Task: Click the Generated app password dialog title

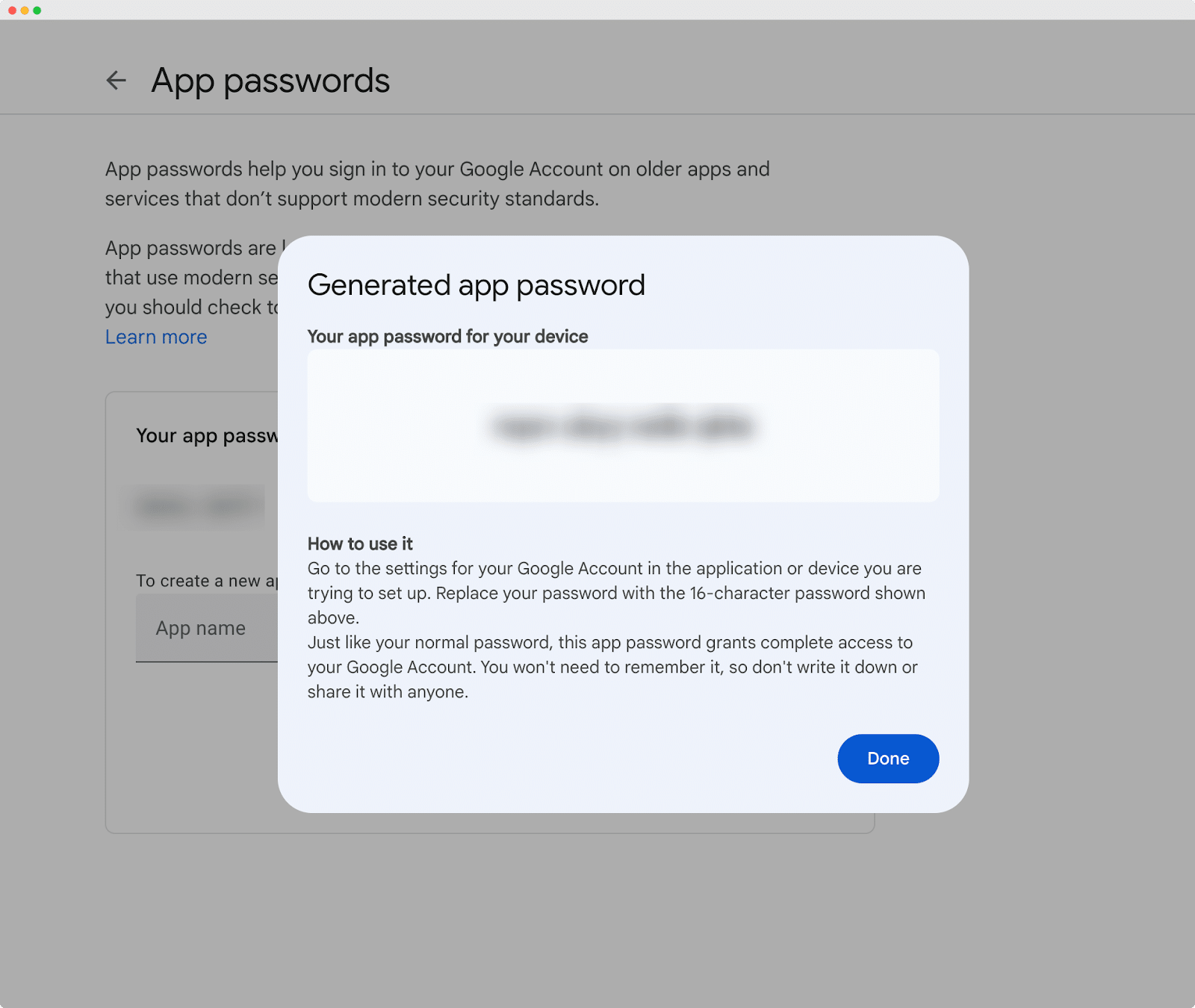Action: [477, 284]
